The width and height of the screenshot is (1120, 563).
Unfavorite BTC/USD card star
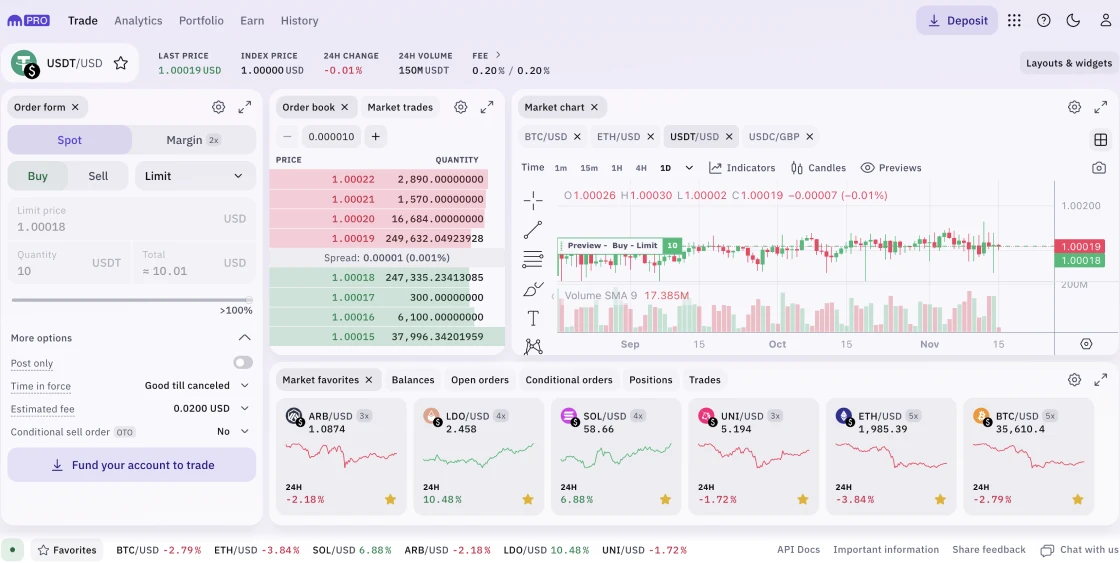click(1078, 499)
